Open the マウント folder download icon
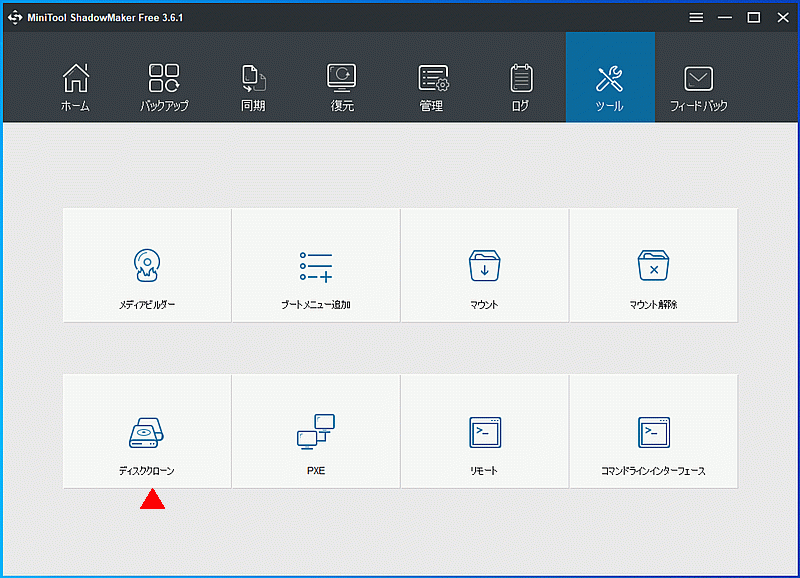 (484, 265)
